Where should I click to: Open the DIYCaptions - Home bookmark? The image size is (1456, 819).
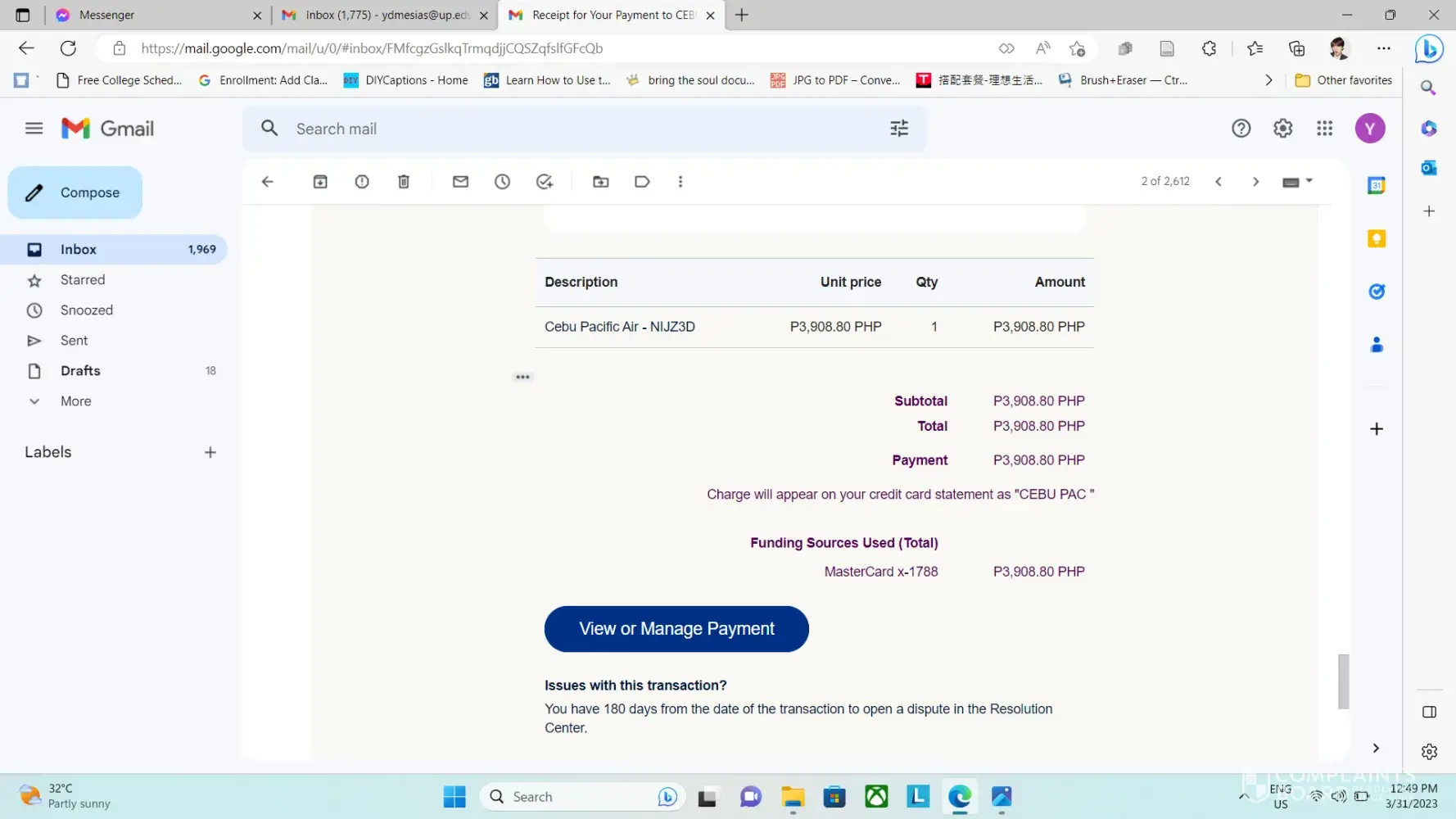[406, 80]
